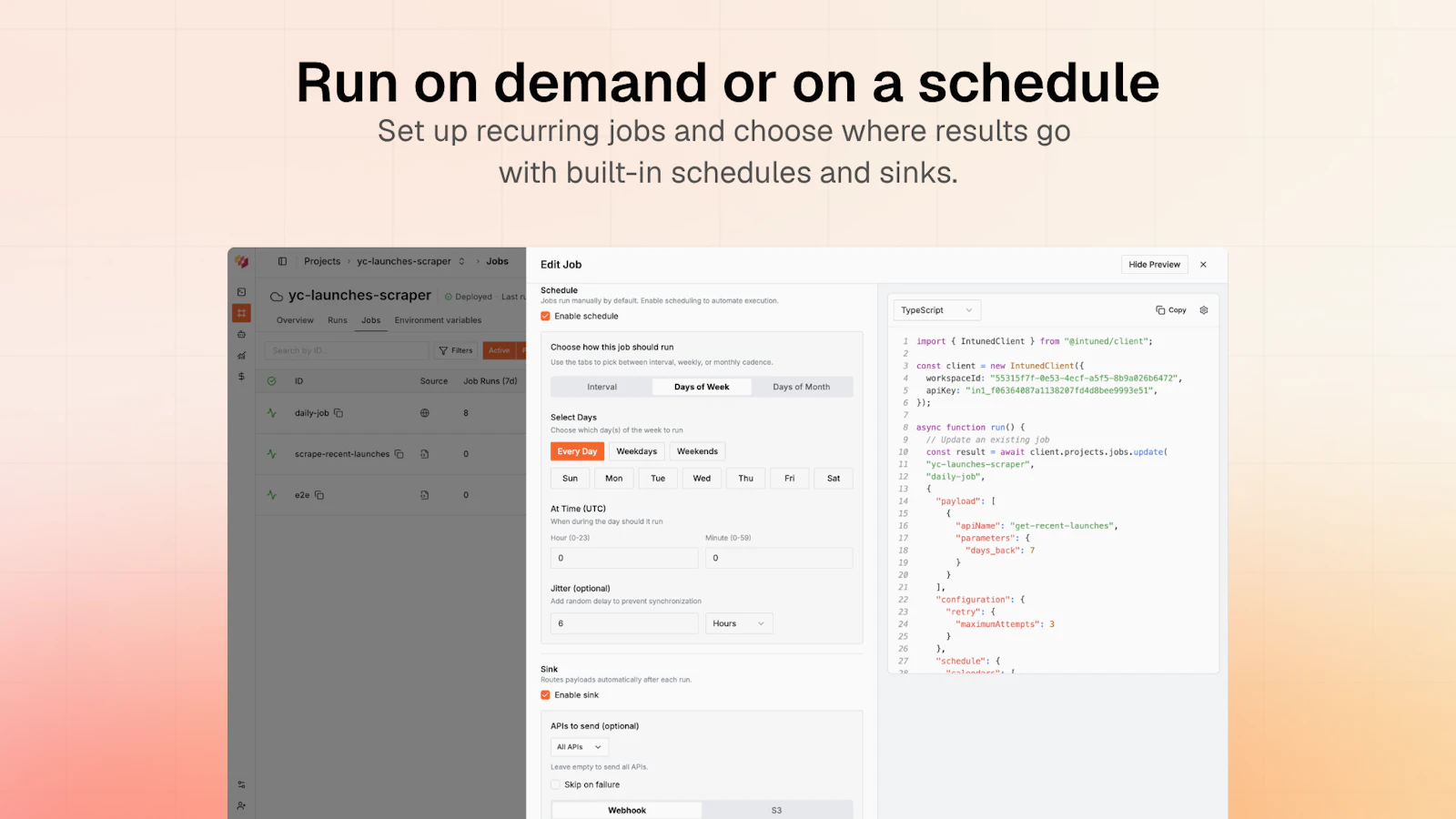Image resolution: width=1456 pixels, height=819 pixels.
Task: Toggle Tuesday in Select Days
Action: click(658, 479)
